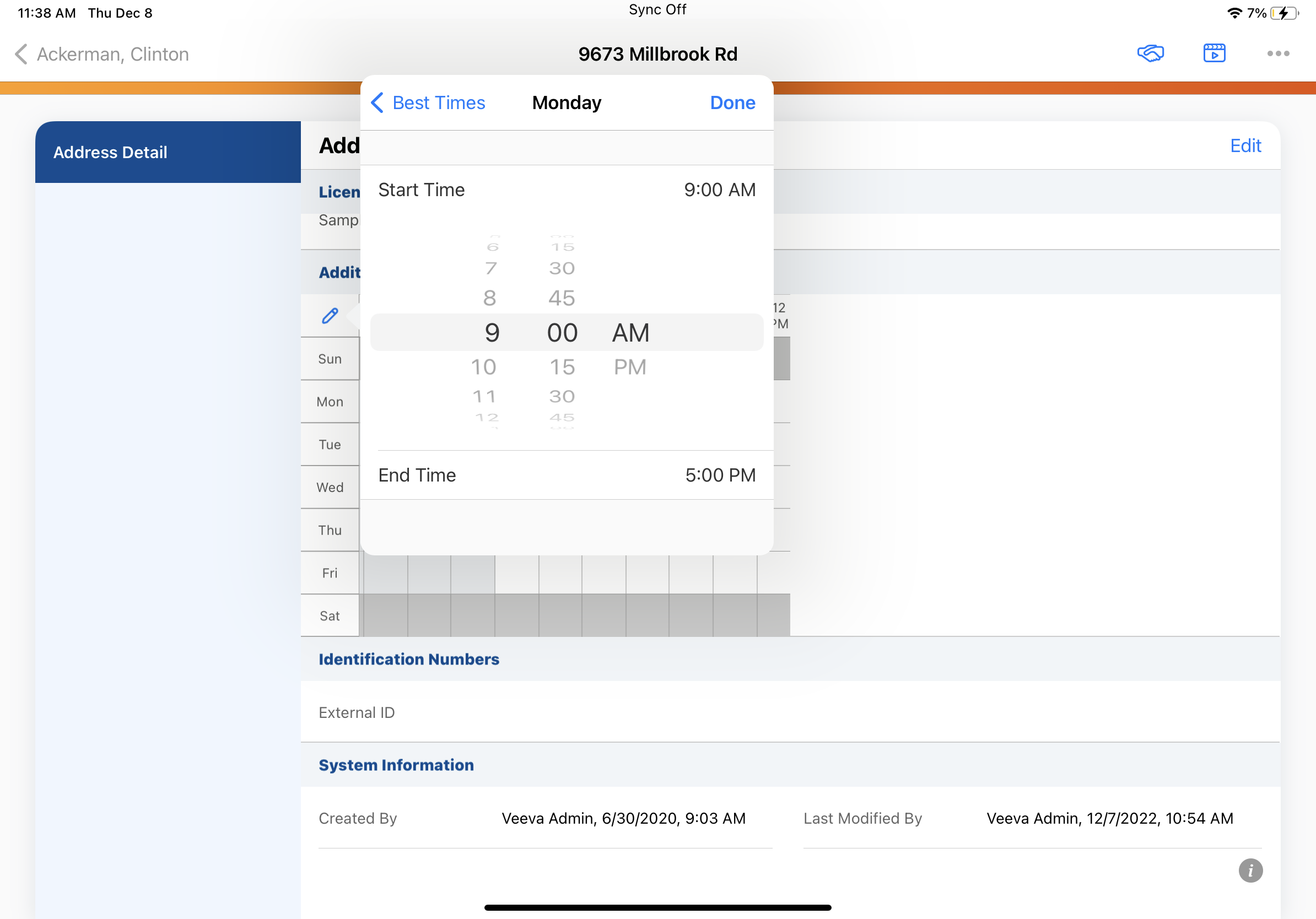
Task: Click the info icon at bottom right
Action: [1250, 871]
